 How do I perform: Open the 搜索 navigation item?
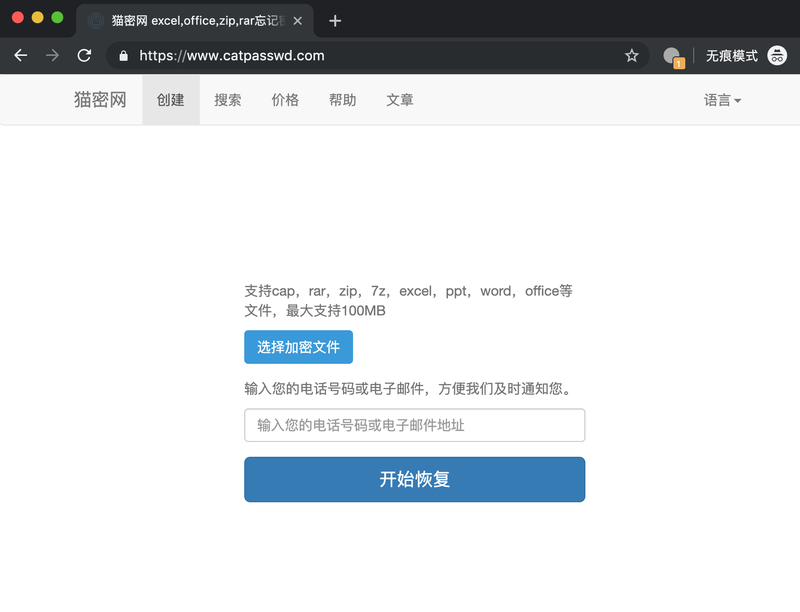point(227,99)
